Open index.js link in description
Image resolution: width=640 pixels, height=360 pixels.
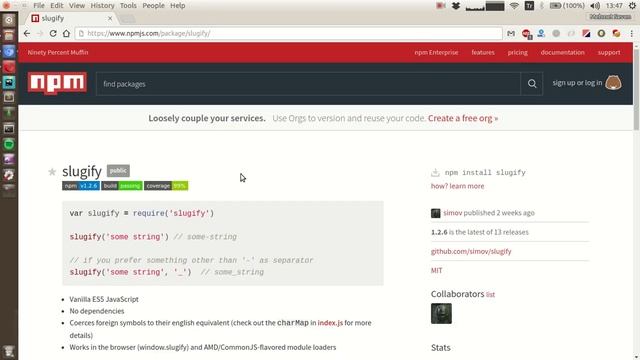[330, 323]
